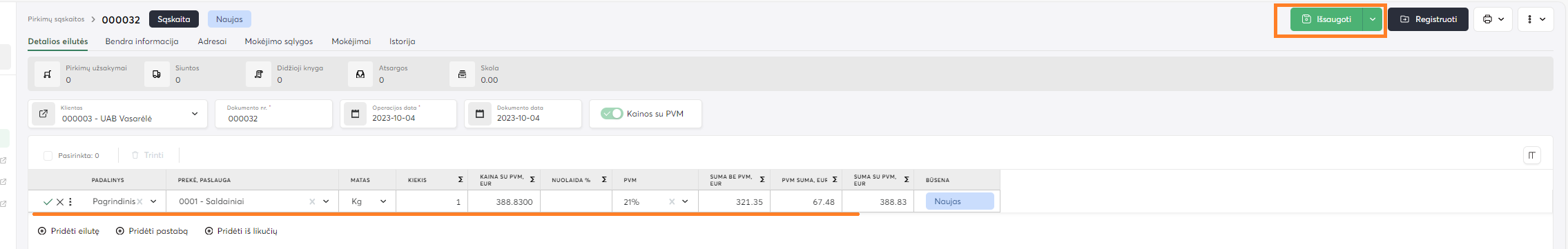1568x249 pixels.
Task: Expand the Klientas dropdown
Action: (195, 114)
